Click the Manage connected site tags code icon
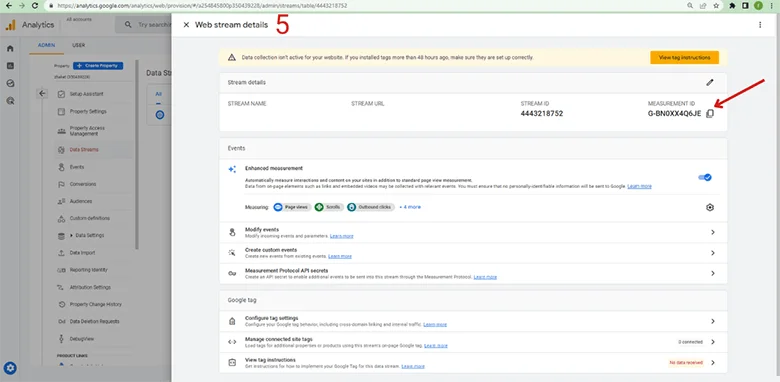This screenshot has height=382, width=780. click(x=232, y=342)
